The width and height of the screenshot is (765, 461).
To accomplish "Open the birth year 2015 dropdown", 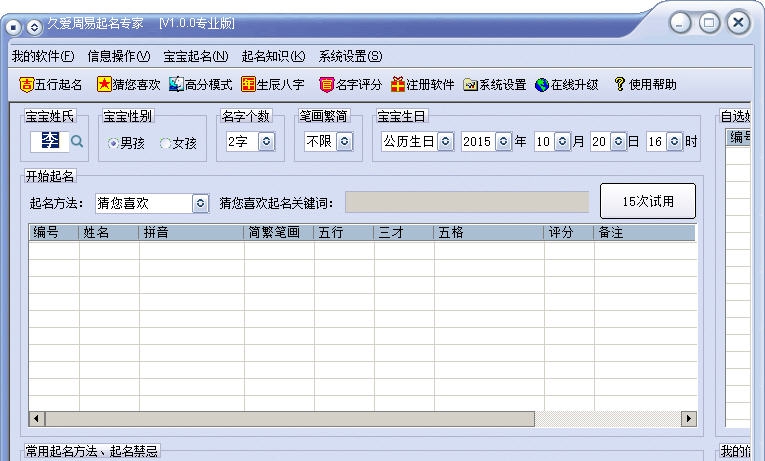I will (x=503, y=141).
